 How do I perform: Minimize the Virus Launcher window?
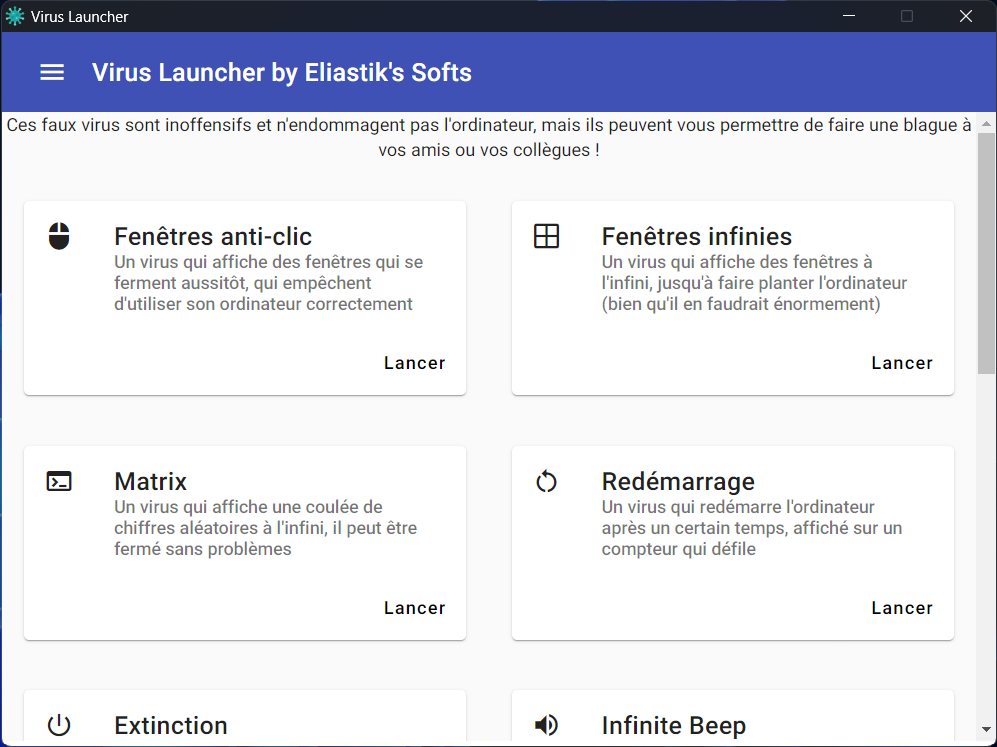click(x=849, y=16)
